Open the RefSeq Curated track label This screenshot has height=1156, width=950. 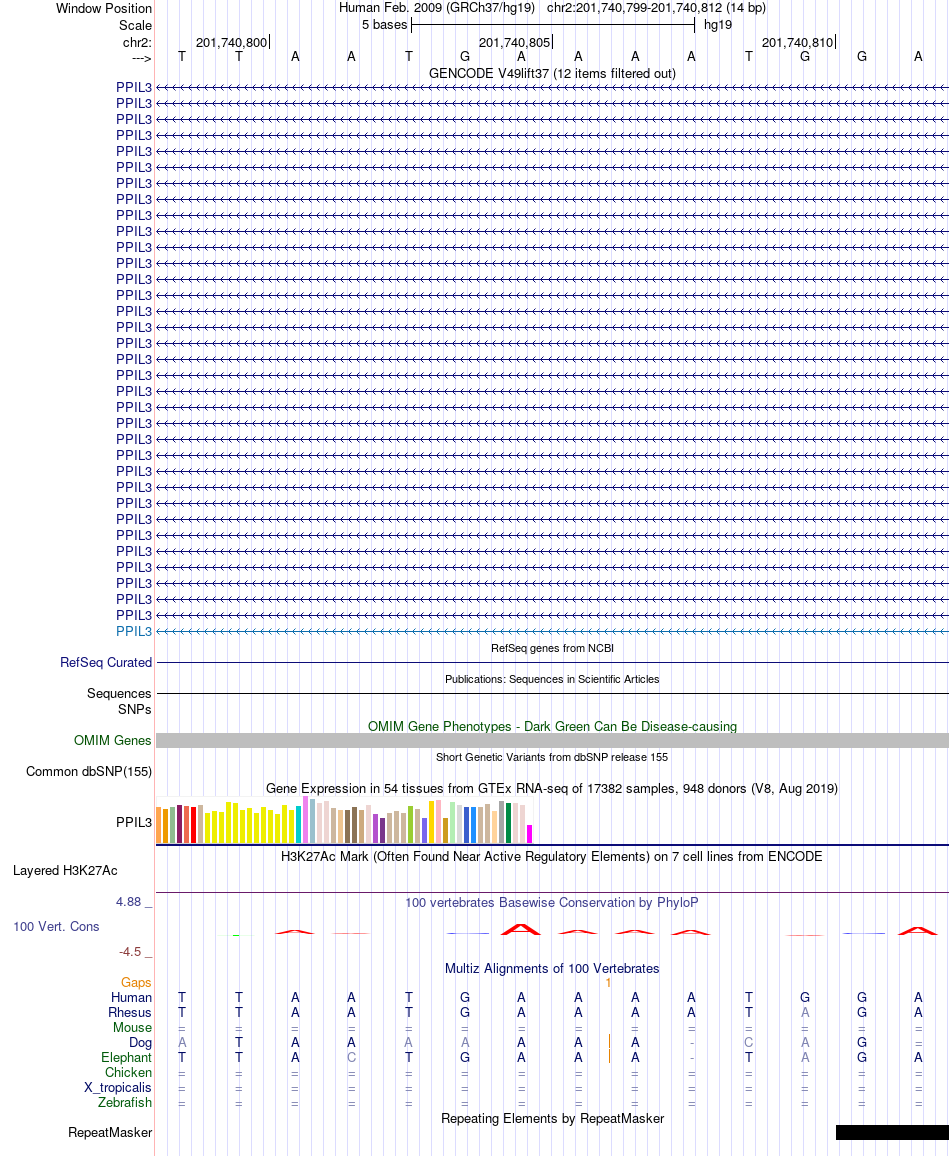(106, 662)
